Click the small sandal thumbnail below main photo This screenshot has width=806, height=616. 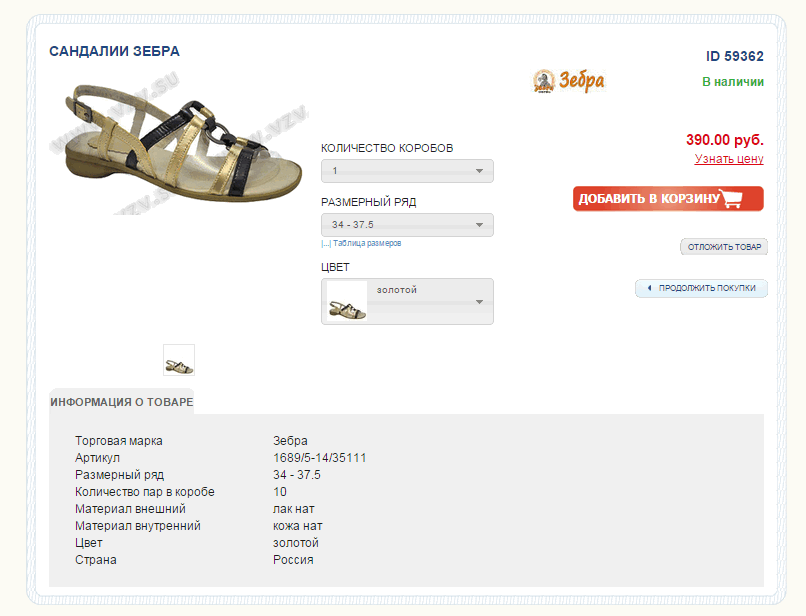click(179, 360)
